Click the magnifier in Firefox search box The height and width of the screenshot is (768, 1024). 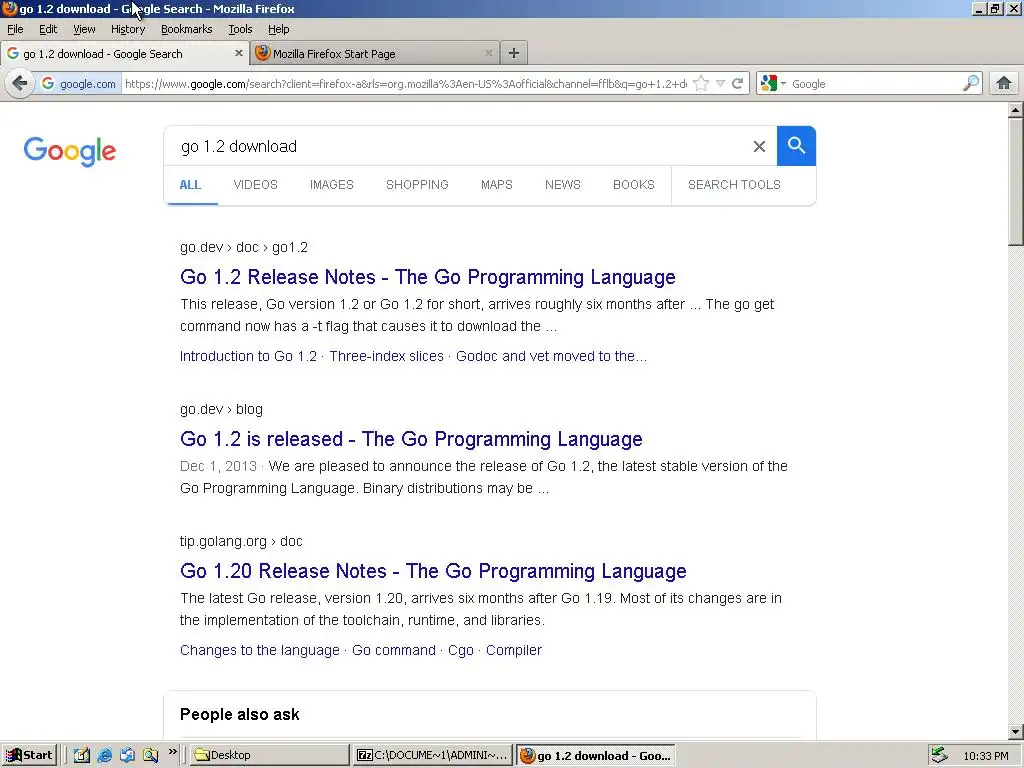pyautogui.click(x=970, y=84)
